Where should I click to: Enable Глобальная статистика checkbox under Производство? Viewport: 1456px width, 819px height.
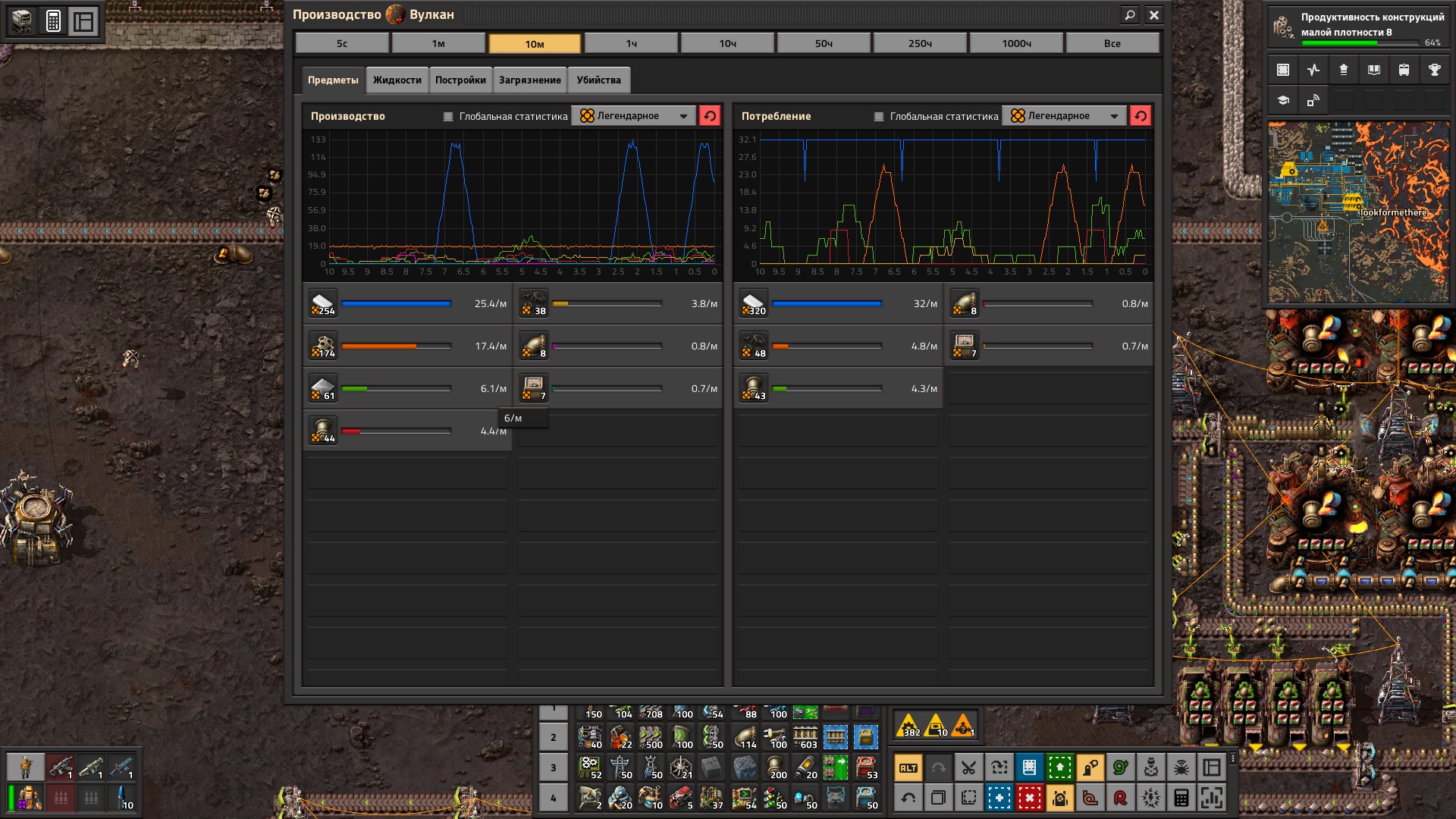coord(448,116)
